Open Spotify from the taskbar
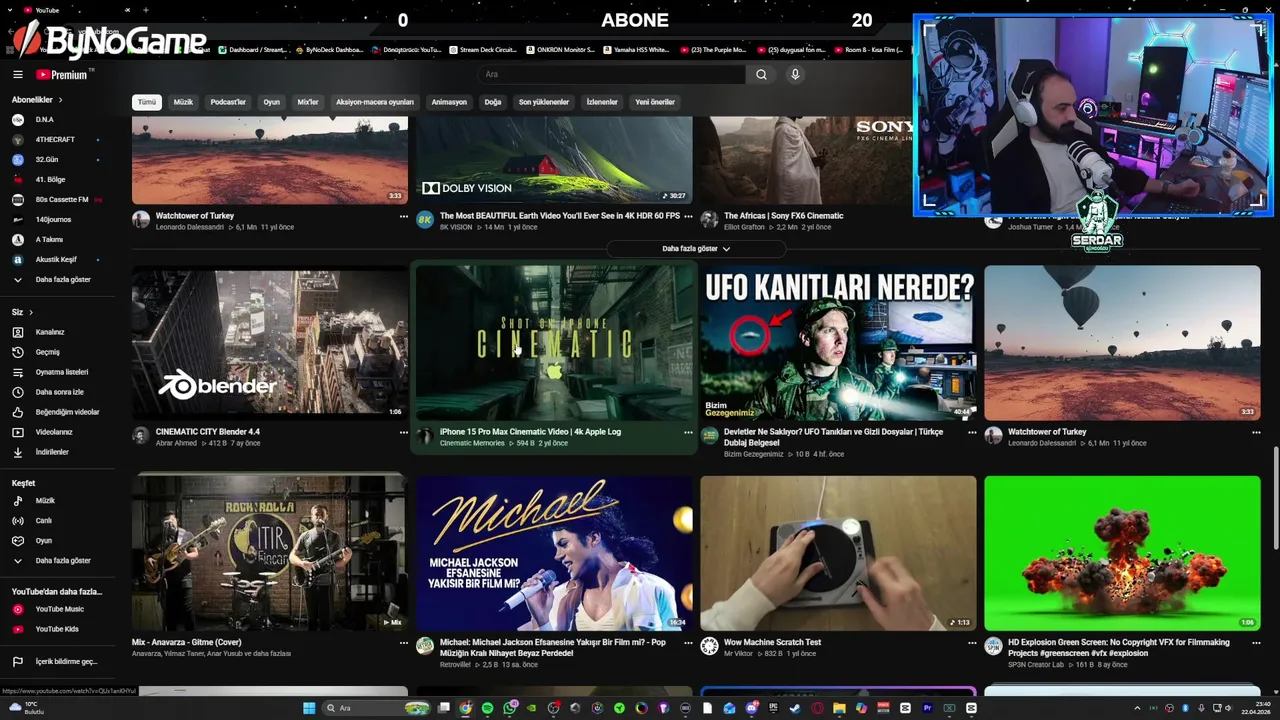Image resolution: width=1280 pixels, height=720 pixels. pos(487,708)
